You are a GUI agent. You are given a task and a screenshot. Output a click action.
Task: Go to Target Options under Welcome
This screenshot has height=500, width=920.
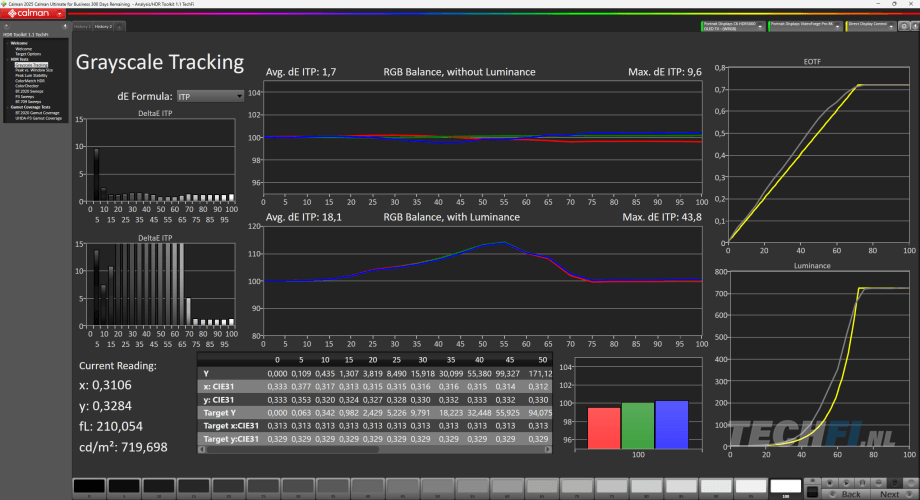click(x=28, y=53)
